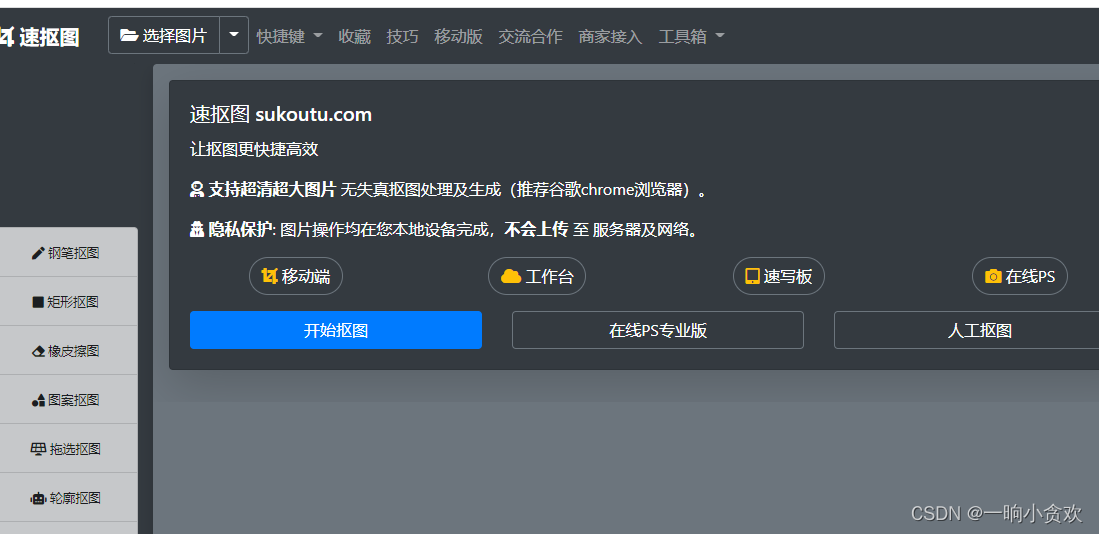Open the 在线PS camera button
1099x534 pixels.
pyautogui.click(x=1020, y=276)
